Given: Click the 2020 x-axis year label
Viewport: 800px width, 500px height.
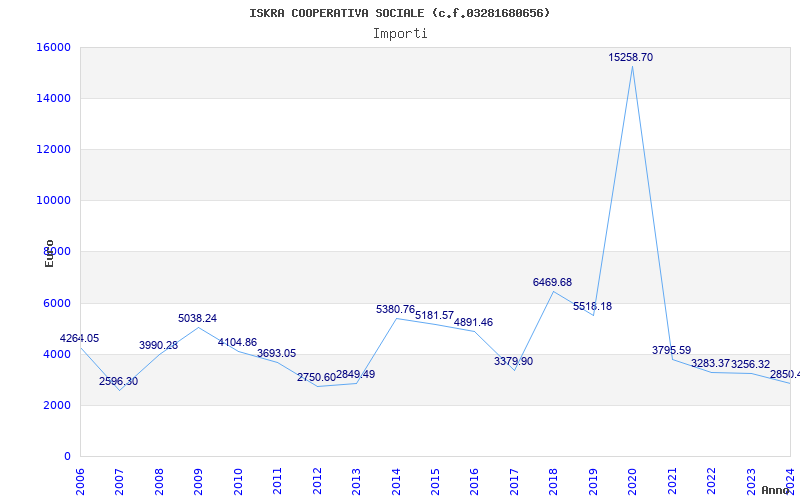Looking at the screenshot, I should click(633, 482).
